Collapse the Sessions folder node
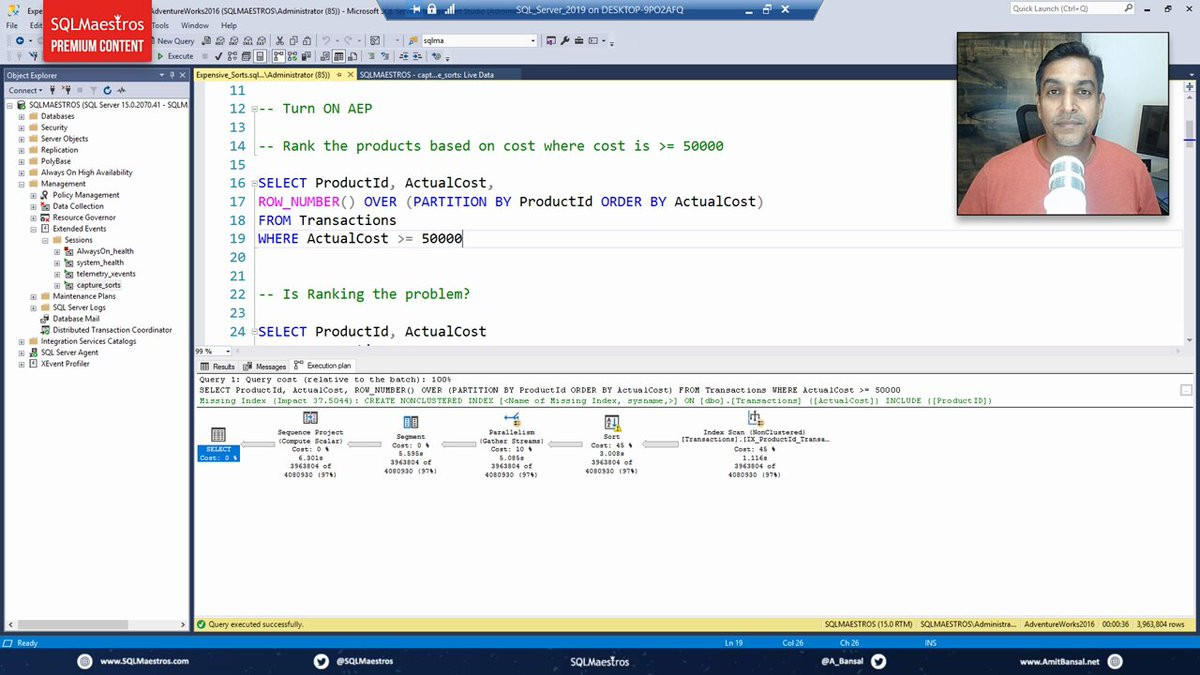This screenshot has height=675, width=1200. click(45, 240)
